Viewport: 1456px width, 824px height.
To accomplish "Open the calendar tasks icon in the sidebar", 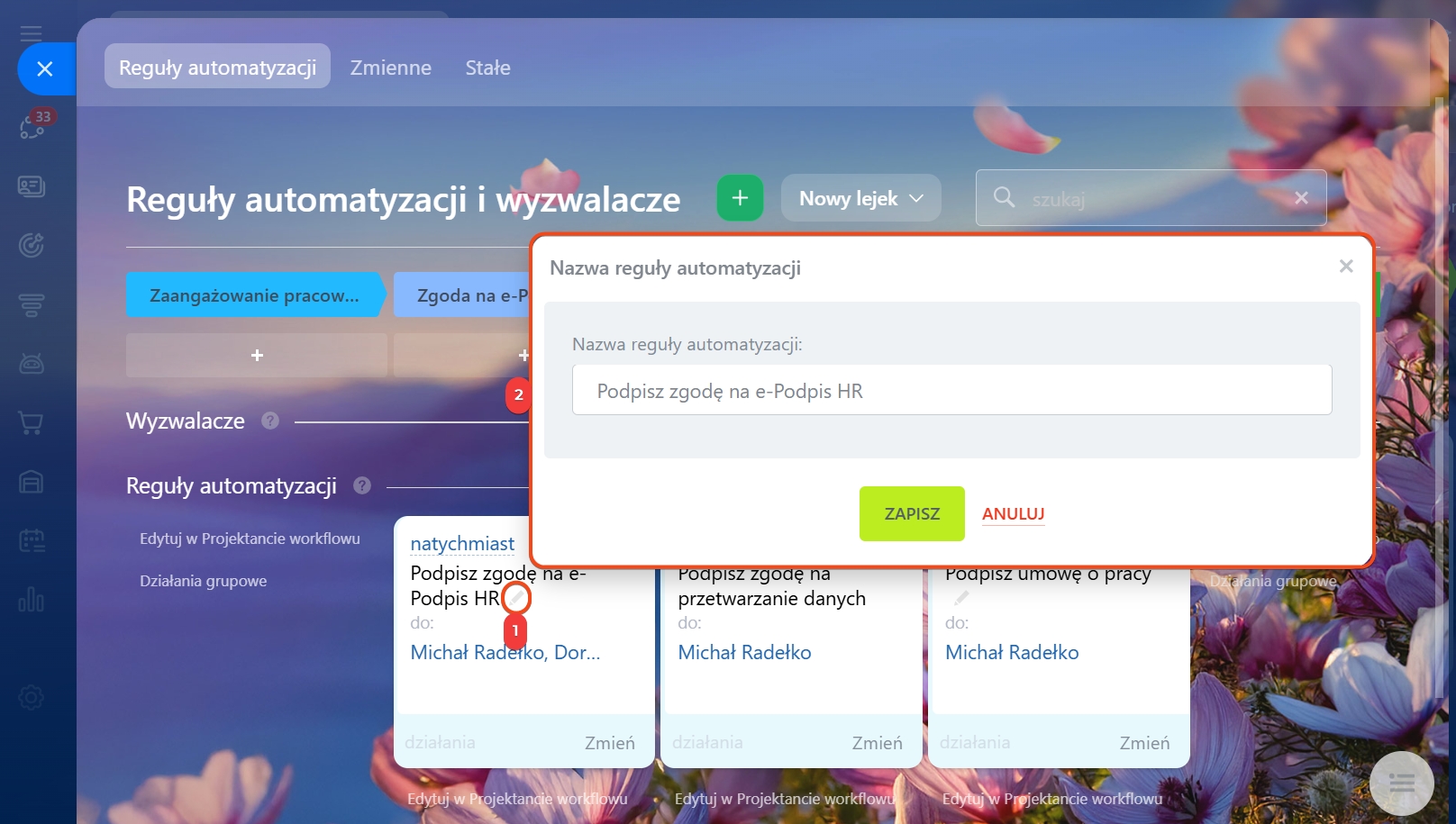I will coord(32,540).
